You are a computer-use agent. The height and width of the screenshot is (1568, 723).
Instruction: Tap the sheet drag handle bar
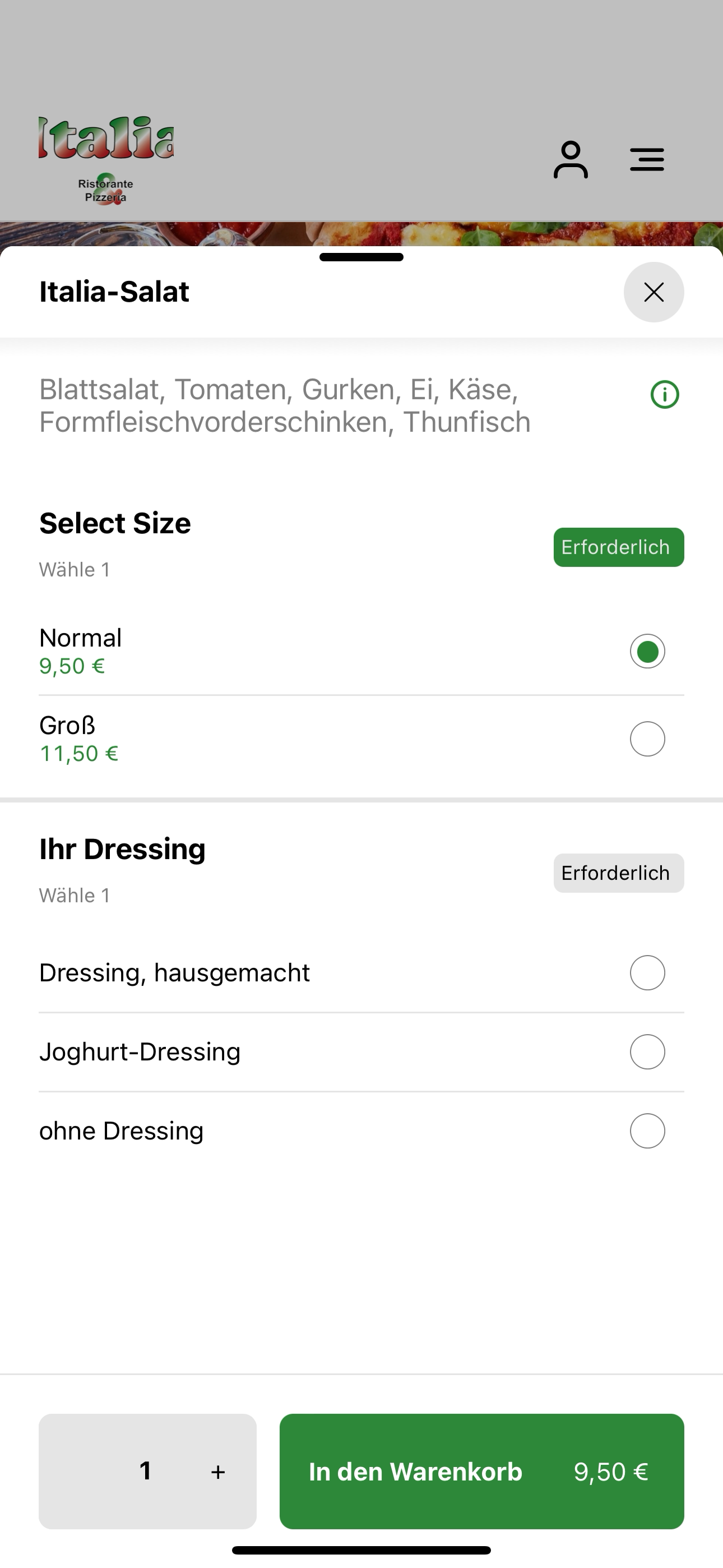tap(361, 257)
